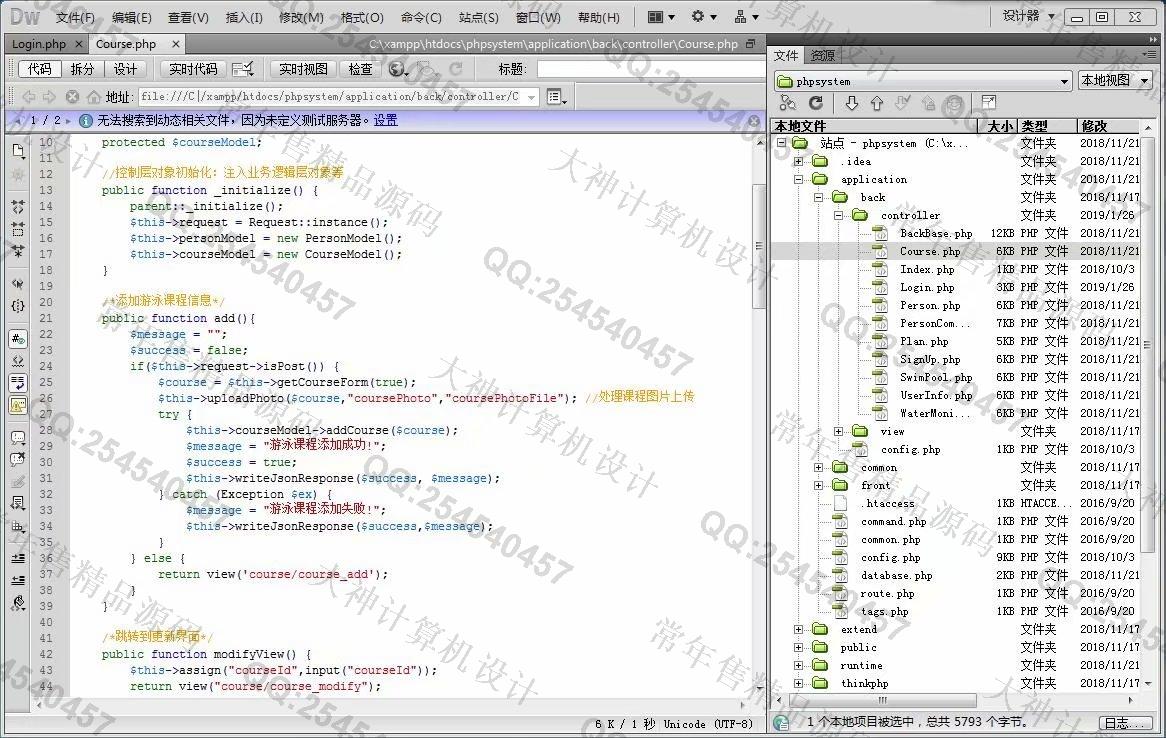
Task: Expand the front folder
Action: [x=818, y=486]
